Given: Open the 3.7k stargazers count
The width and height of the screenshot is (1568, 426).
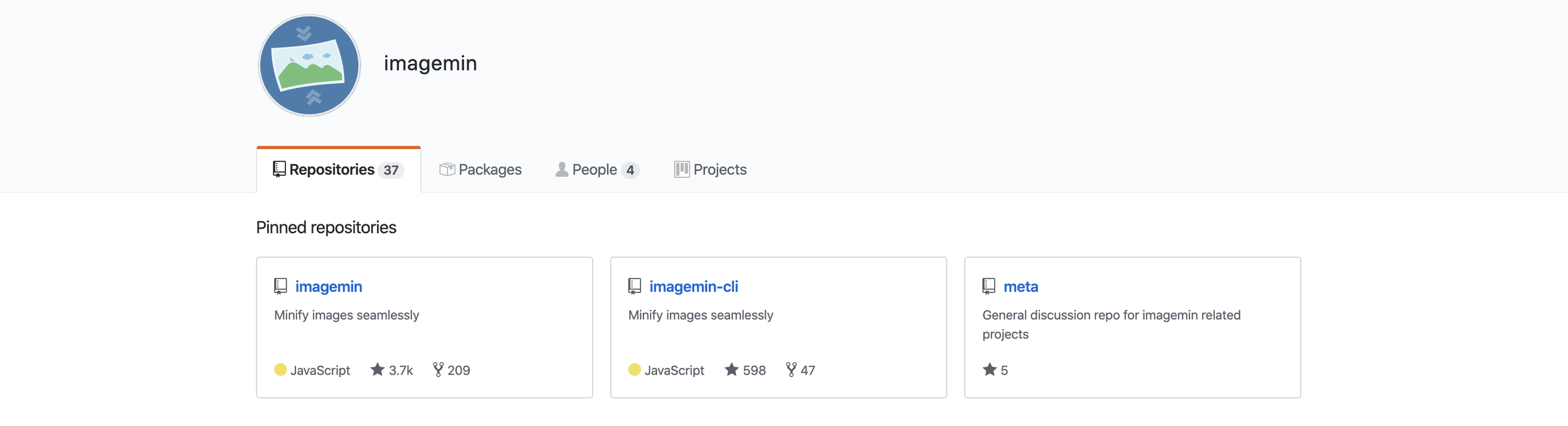Looking at the screenshot, I should click(x=401, y=370).
